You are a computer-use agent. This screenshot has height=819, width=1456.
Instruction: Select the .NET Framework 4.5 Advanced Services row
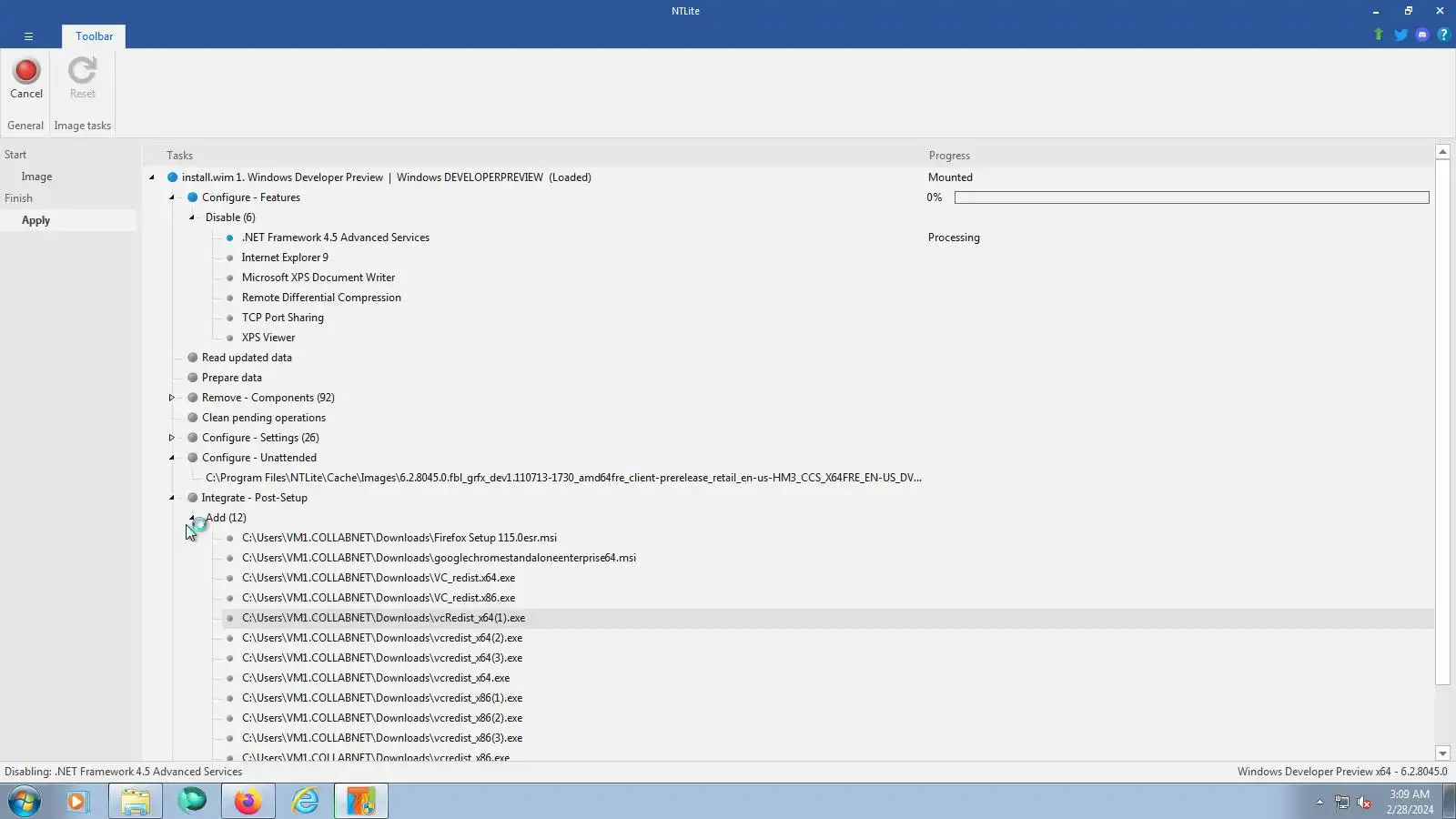click(336, 238)
